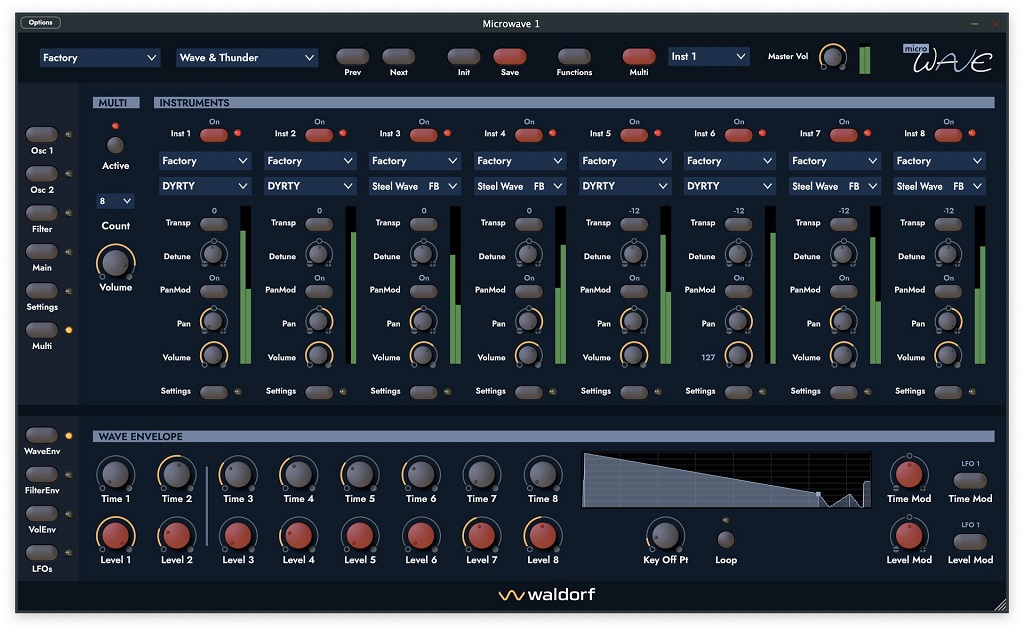Toggle Inst 1 On switch
This screenshot has height=631, width=1024.
pos(214,135)
